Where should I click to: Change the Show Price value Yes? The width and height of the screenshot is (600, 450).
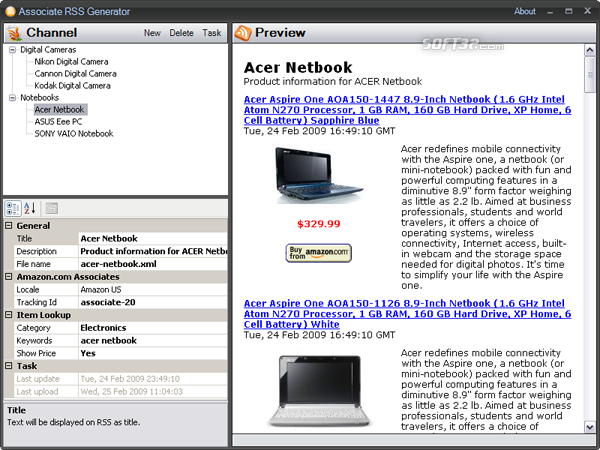pos(153,353)
